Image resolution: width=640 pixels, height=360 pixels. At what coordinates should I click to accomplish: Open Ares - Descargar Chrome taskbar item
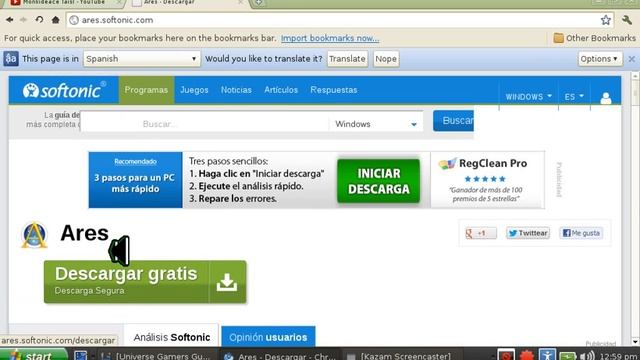(280, 356)
